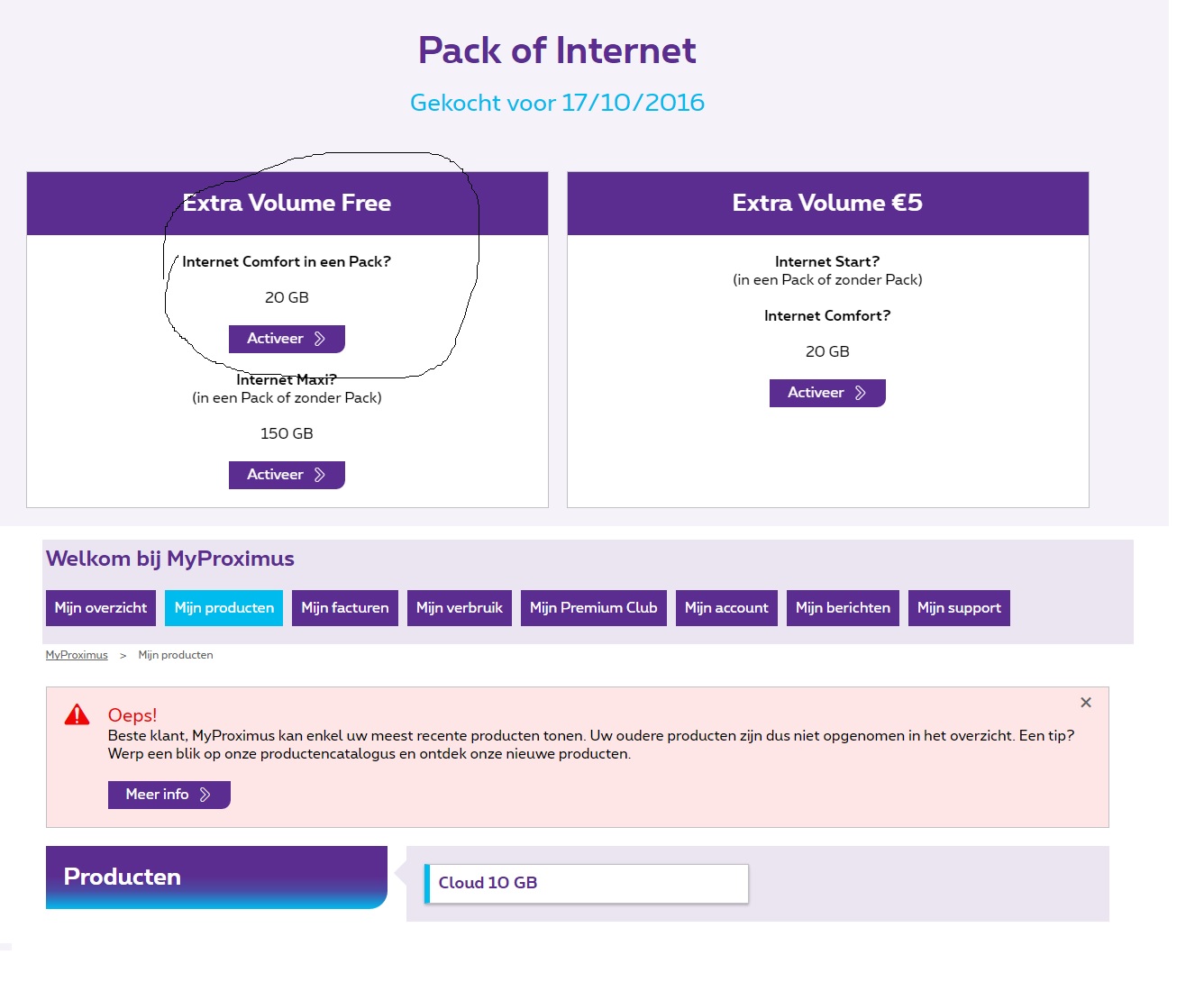
Task: Open the Mijn support tab
Action: (x=958, y=608)
